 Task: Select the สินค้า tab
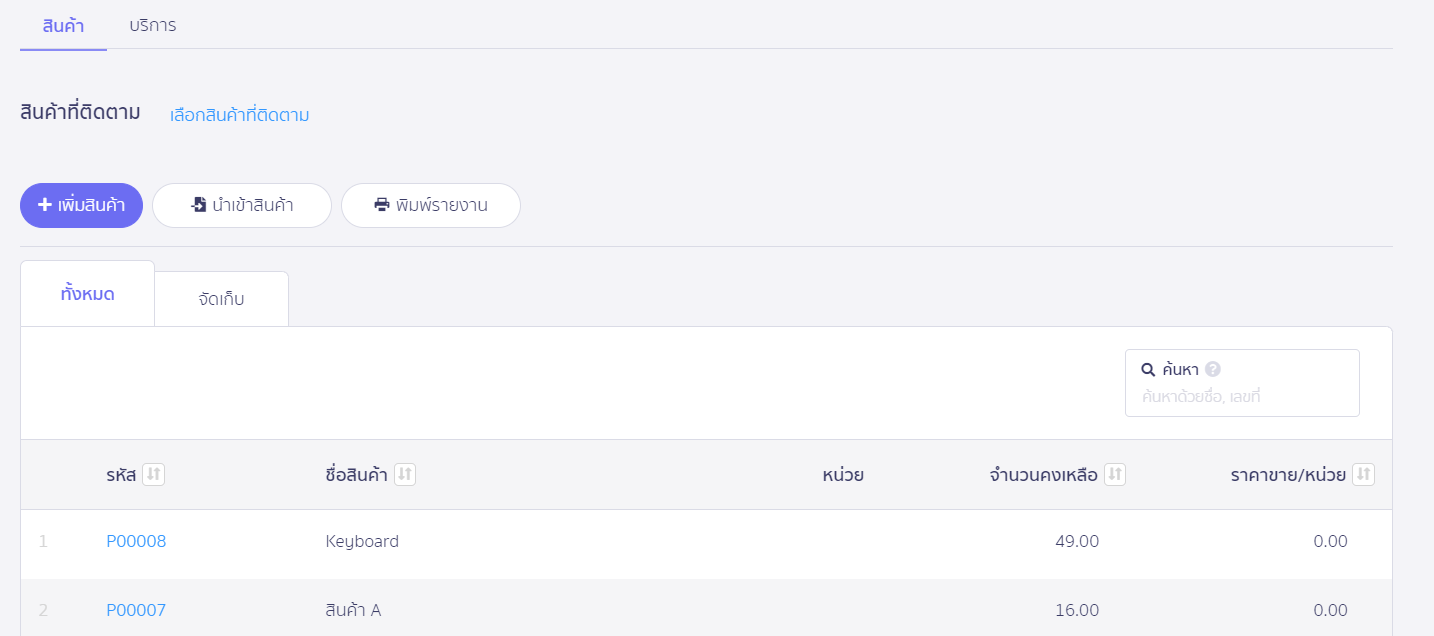click(63, 25)
